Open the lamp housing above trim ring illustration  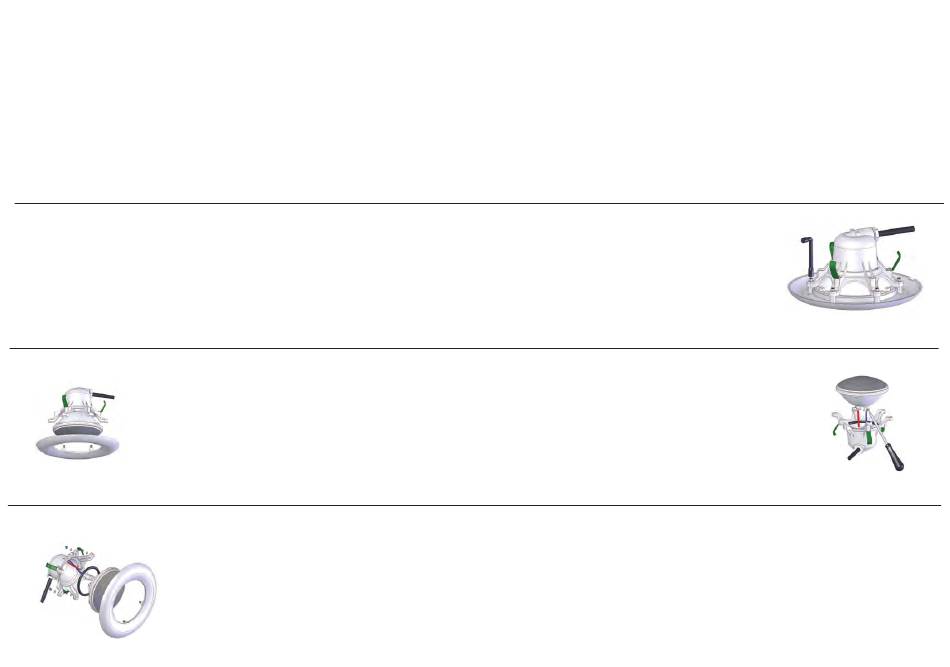[x=77, y=422]
